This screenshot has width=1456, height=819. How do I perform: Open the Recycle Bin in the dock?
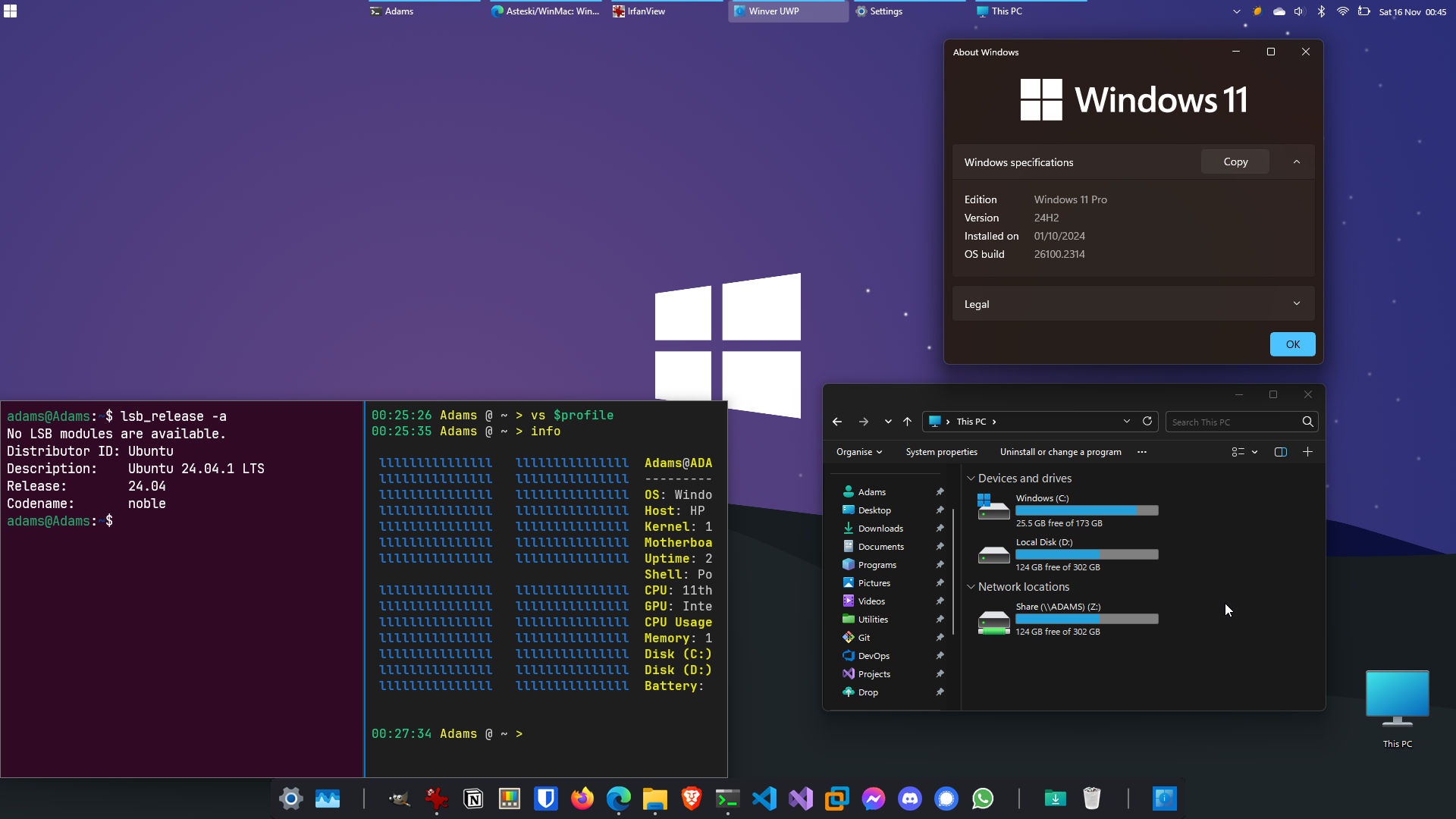click(1092, 799)
